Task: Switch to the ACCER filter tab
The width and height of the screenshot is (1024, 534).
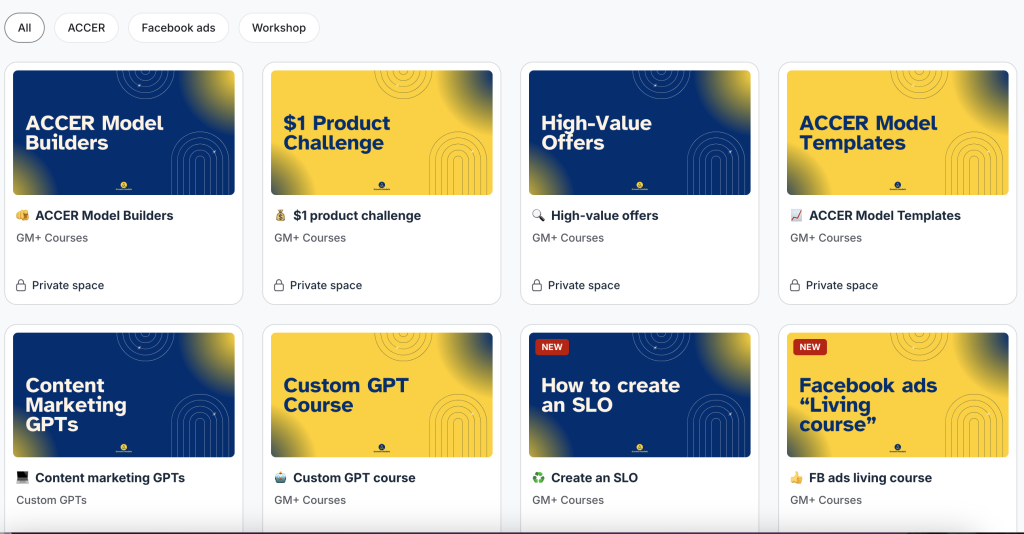Action: tap(86, 28)
